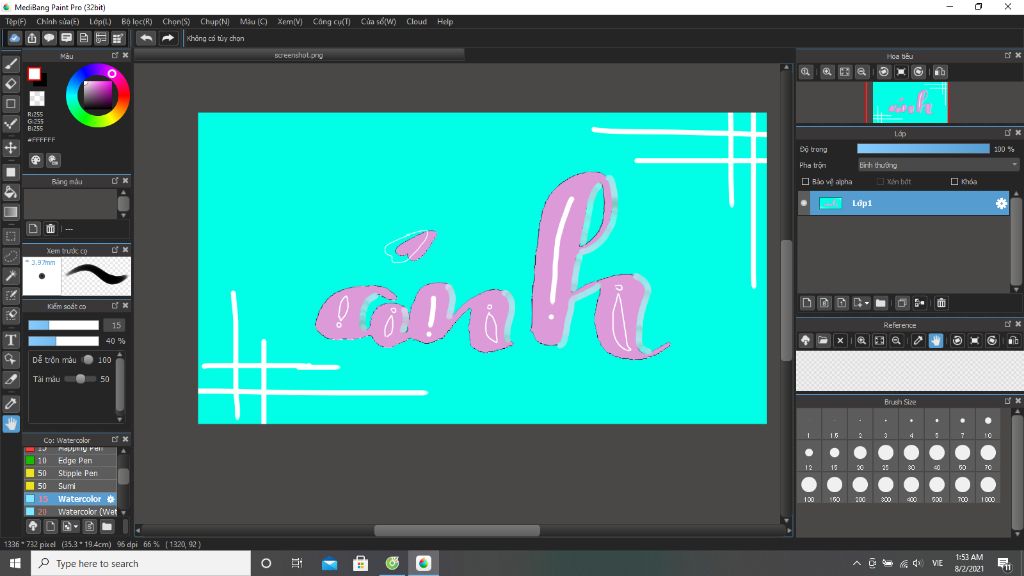Open Pha trộn blend mode dropdown

[x=938, y=165]
